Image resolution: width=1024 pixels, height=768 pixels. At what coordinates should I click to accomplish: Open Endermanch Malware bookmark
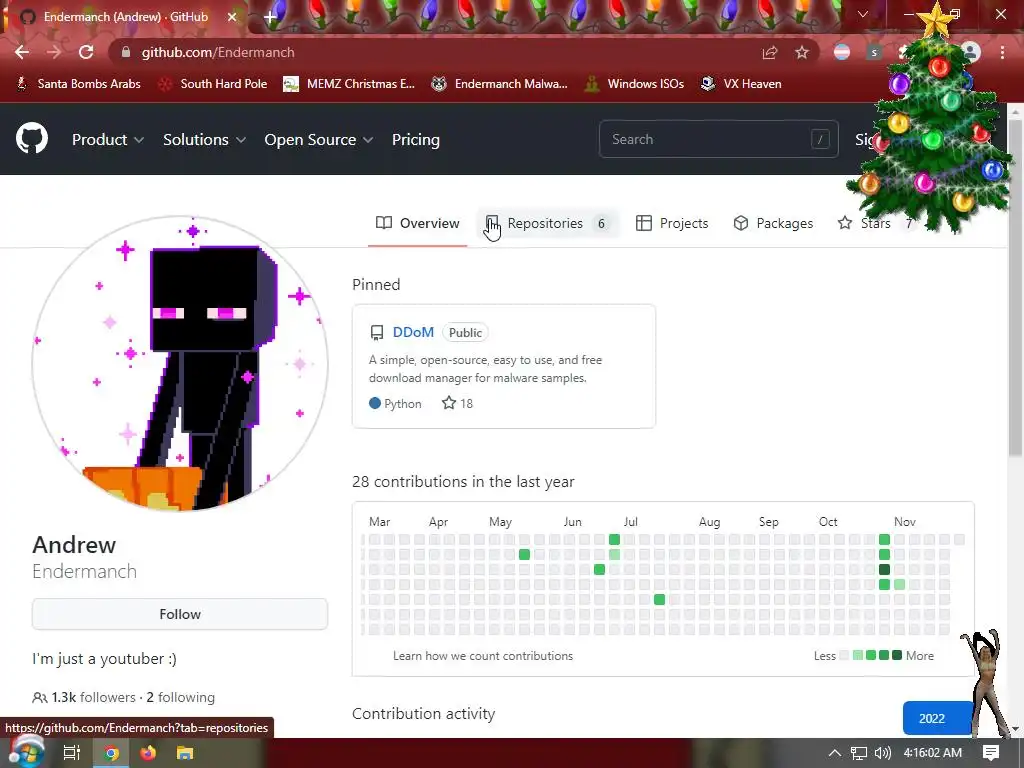pos(500,84)
